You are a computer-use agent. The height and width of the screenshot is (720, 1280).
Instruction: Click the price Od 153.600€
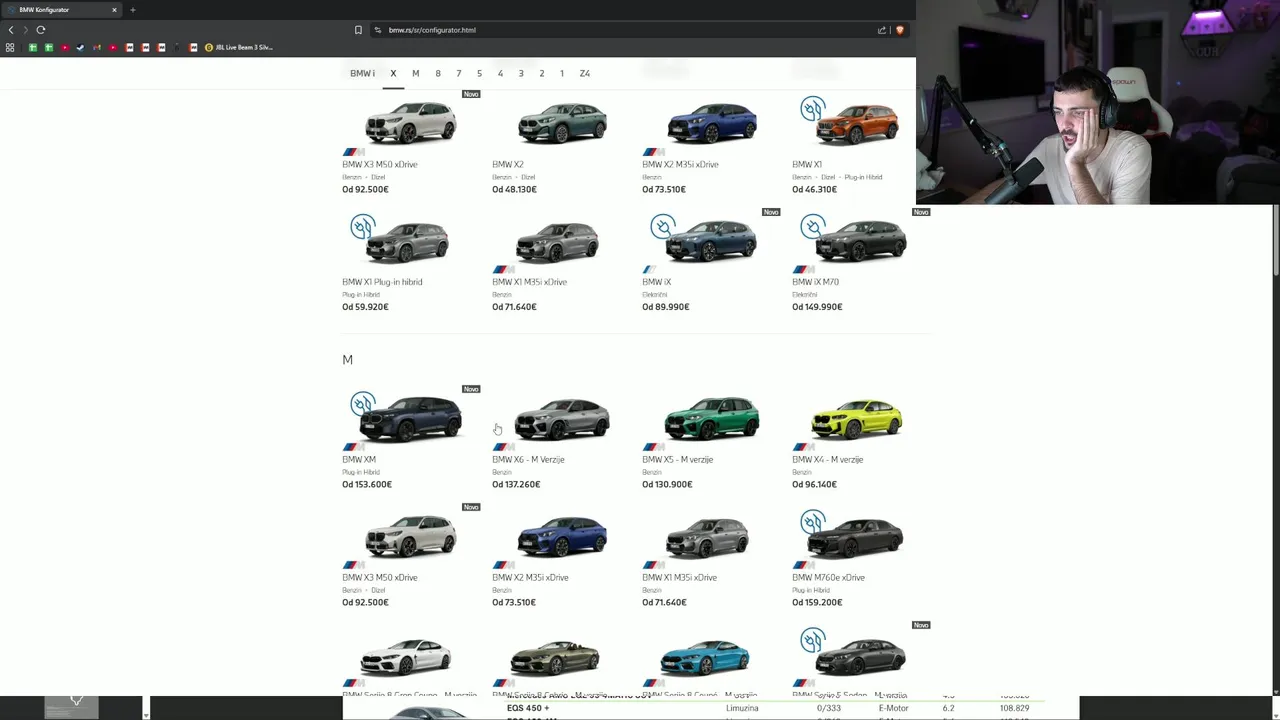367,485
